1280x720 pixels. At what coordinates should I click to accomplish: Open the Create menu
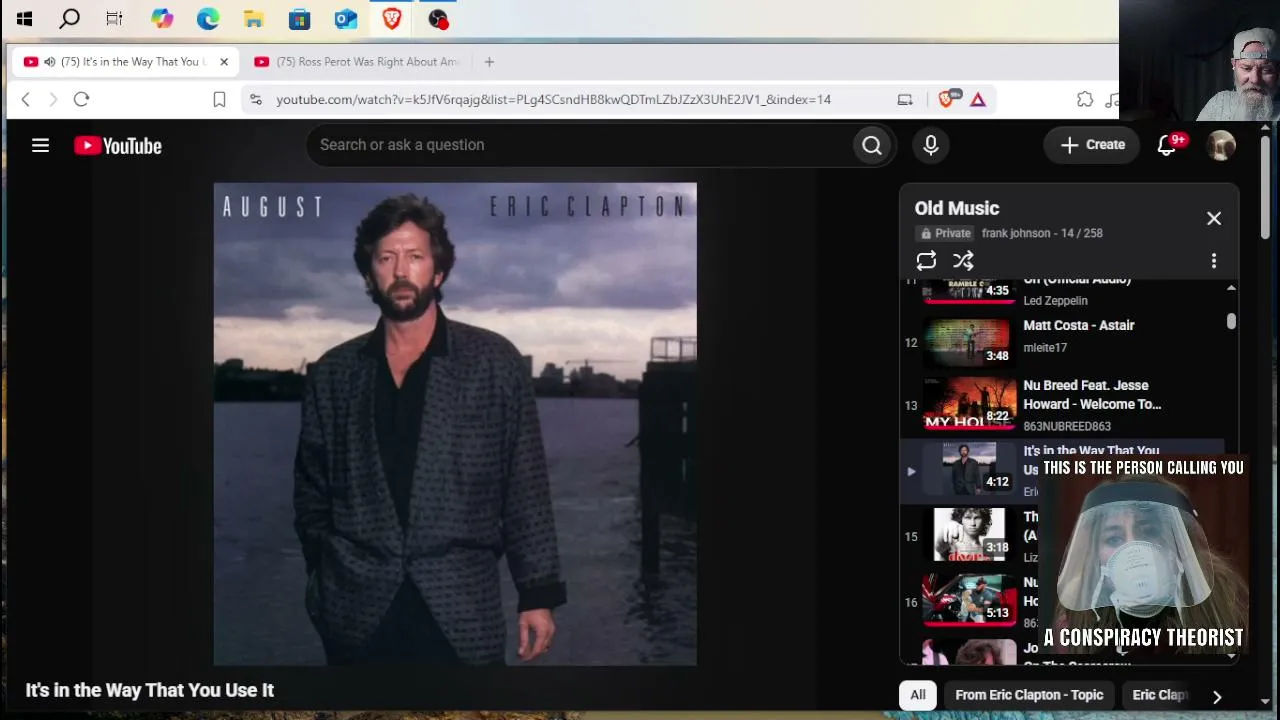[1092, 145]
